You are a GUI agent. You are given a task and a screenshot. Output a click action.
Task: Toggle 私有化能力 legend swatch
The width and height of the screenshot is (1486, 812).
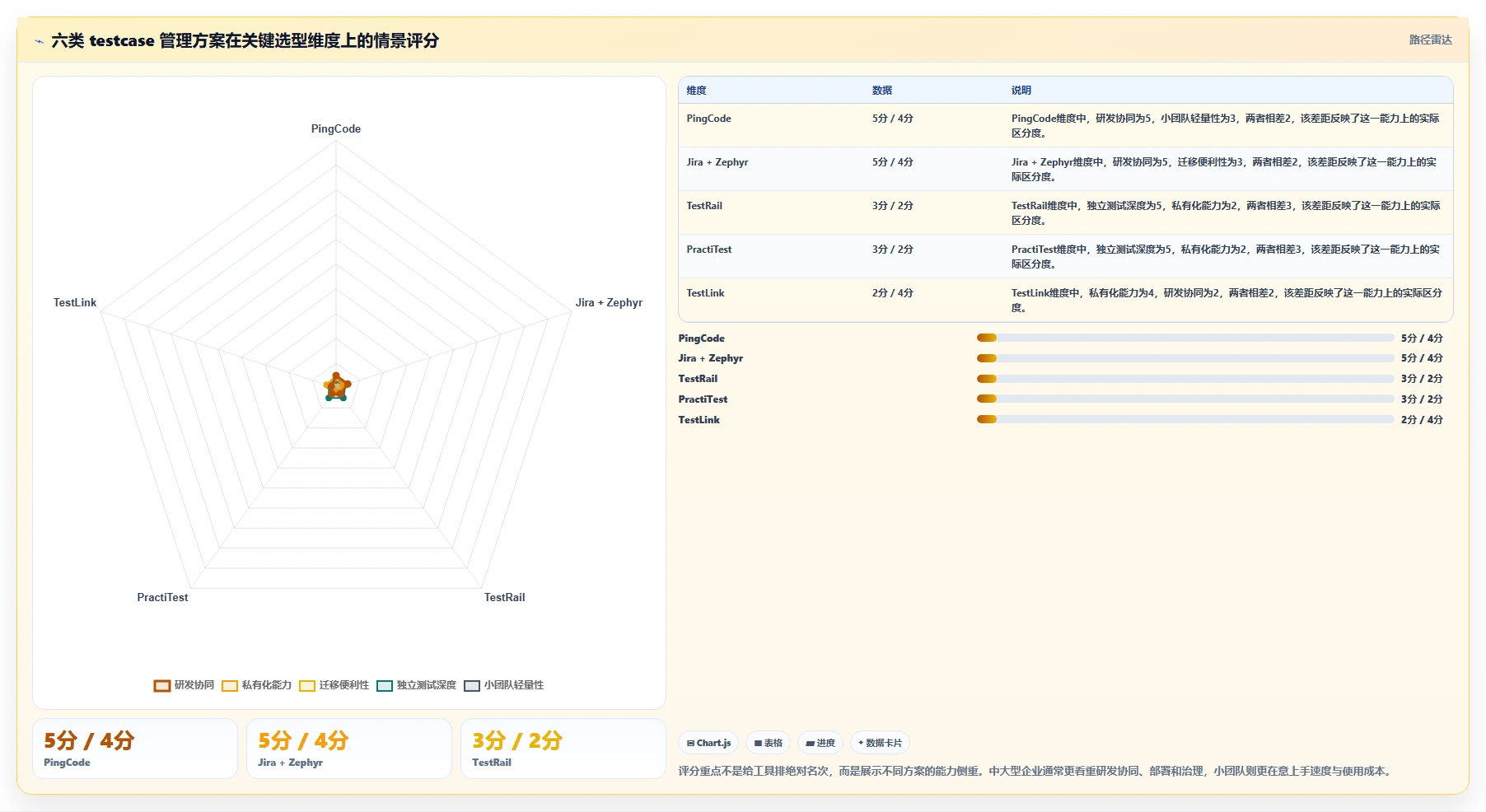[x=230, y=685]
